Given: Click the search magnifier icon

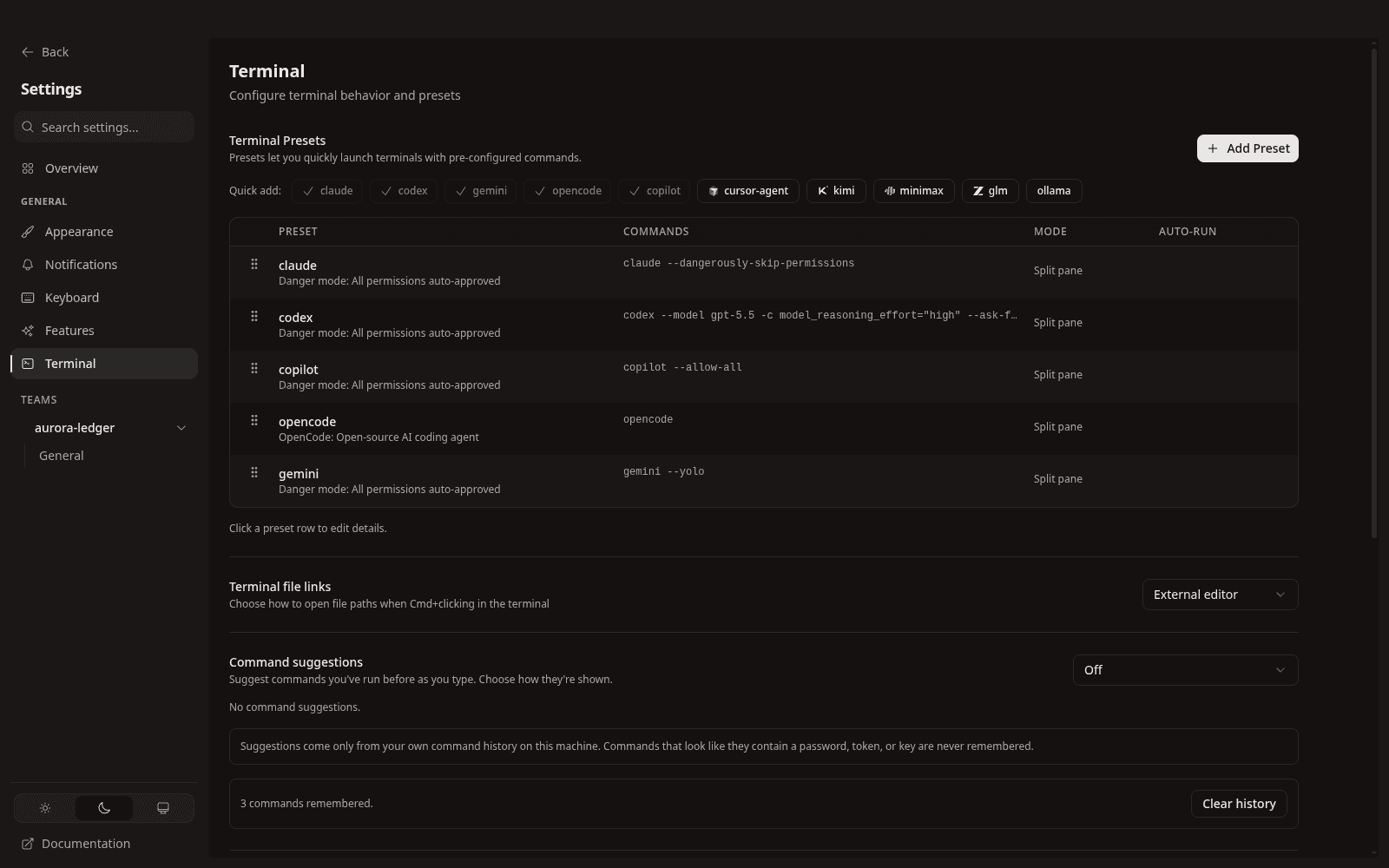Looking at the screenshot, I should pyautogui.click(x=29, y=128).
